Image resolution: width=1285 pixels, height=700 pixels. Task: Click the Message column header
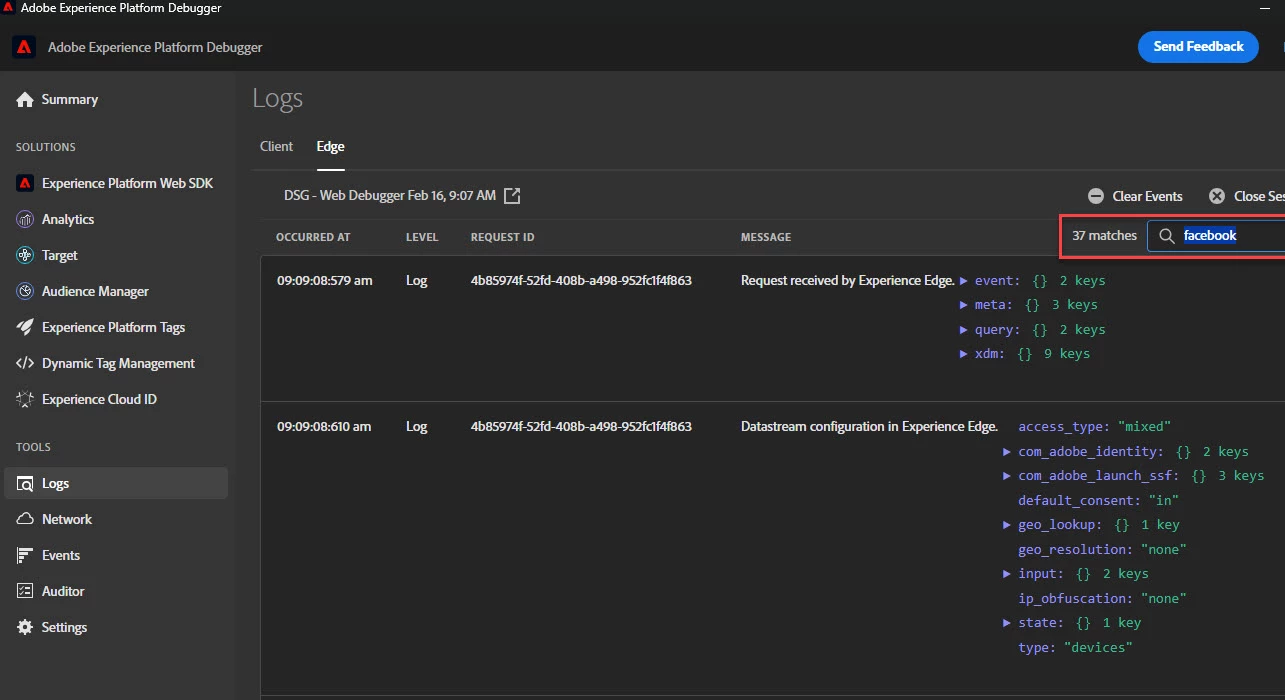pyautogui.click(x=766, y=237)
